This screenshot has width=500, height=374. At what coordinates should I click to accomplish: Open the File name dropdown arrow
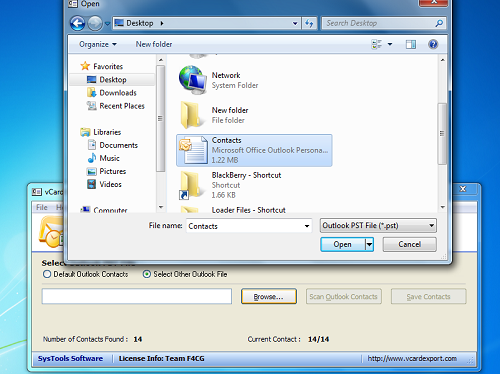click(307, 226)
